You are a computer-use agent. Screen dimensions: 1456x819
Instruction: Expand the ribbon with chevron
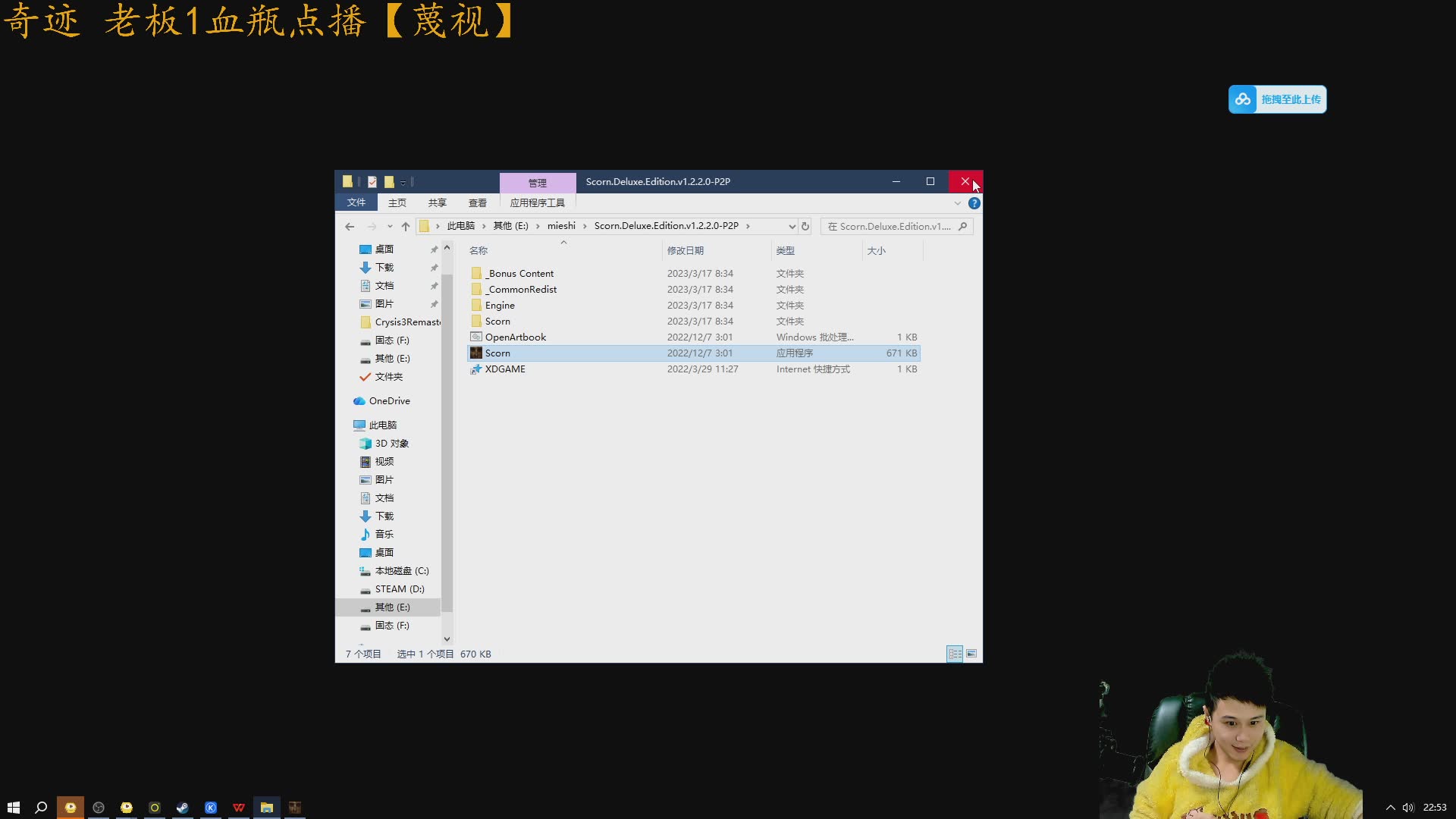point(958,203)
